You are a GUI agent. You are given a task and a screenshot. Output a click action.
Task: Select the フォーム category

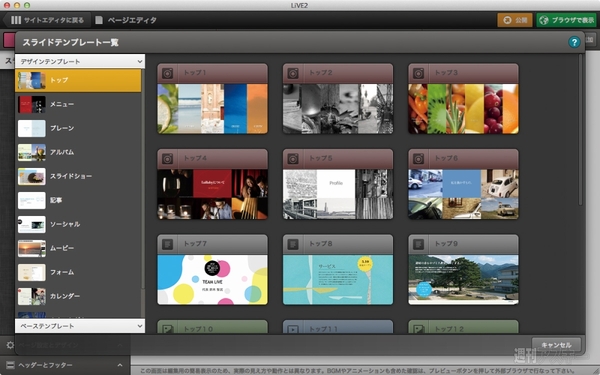pyautogui.click(x=78, y=272)
